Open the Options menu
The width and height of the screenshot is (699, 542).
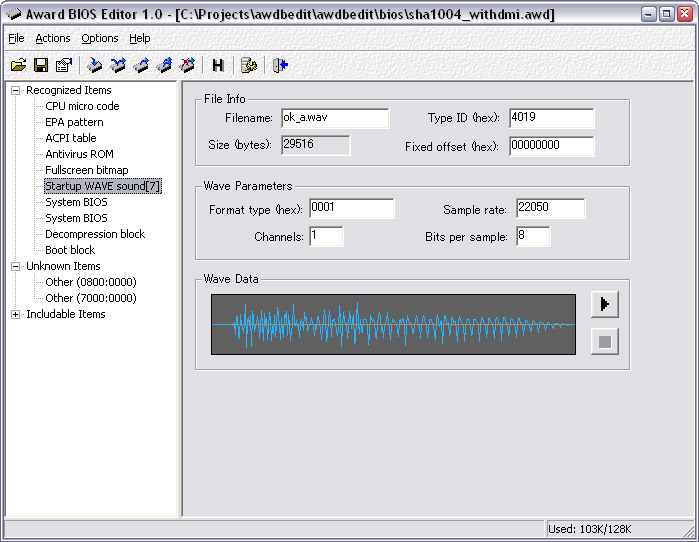(x=100, y=38)
